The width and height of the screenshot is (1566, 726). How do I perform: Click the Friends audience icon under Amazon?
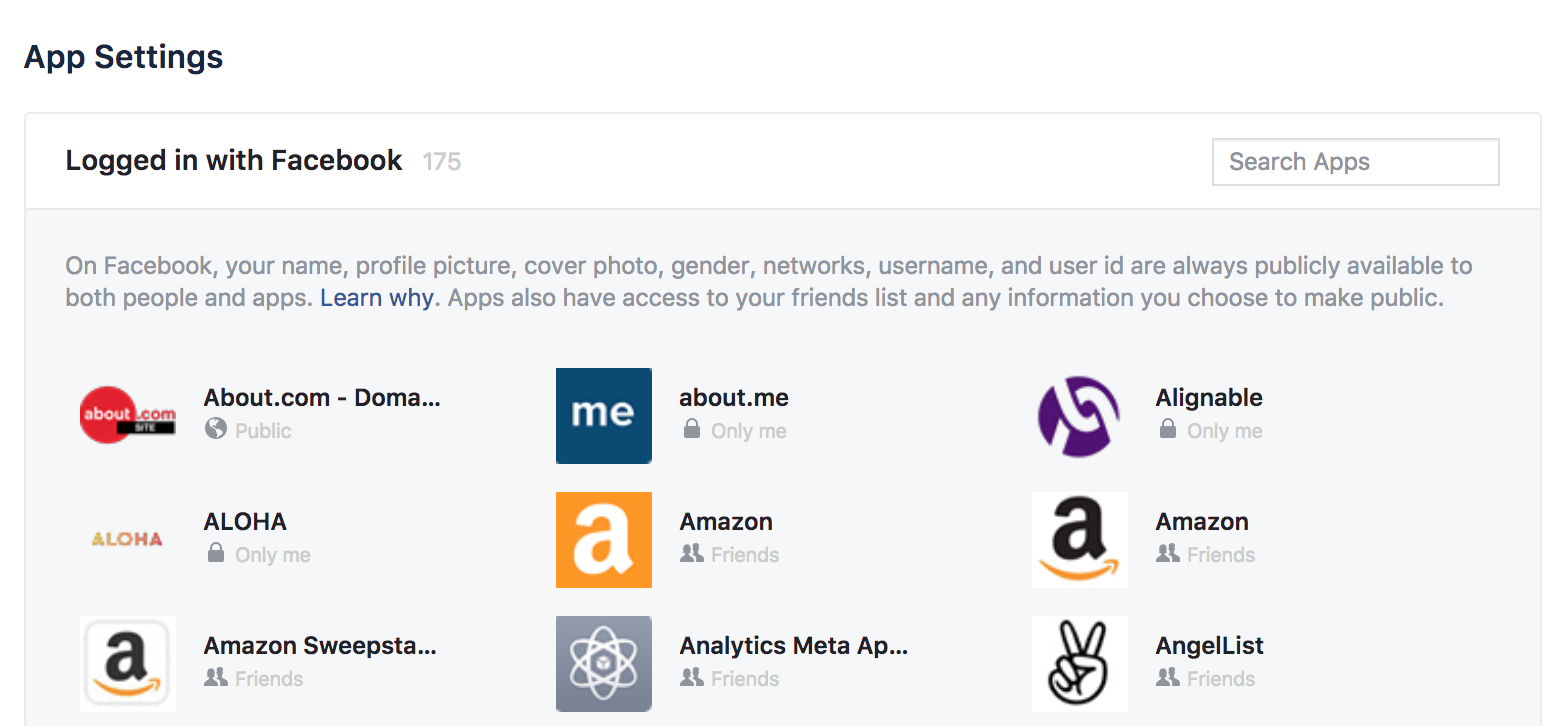click(691, 555)
